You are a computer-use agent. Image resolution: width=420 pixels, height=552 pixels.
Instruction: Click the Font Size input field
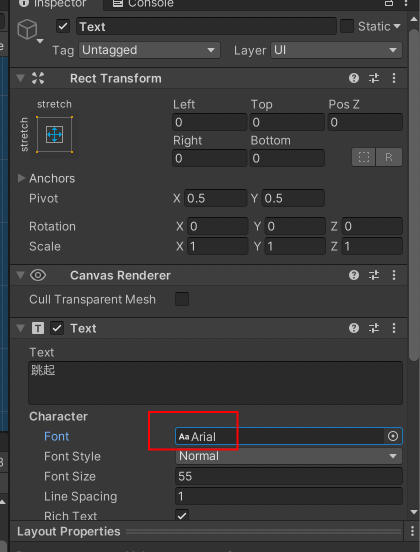[289, 476]
